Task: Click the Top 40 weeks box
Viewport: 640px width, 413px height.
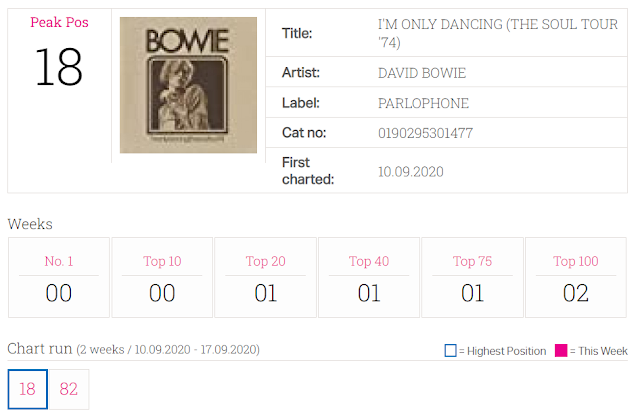Action: pos(369,278)
